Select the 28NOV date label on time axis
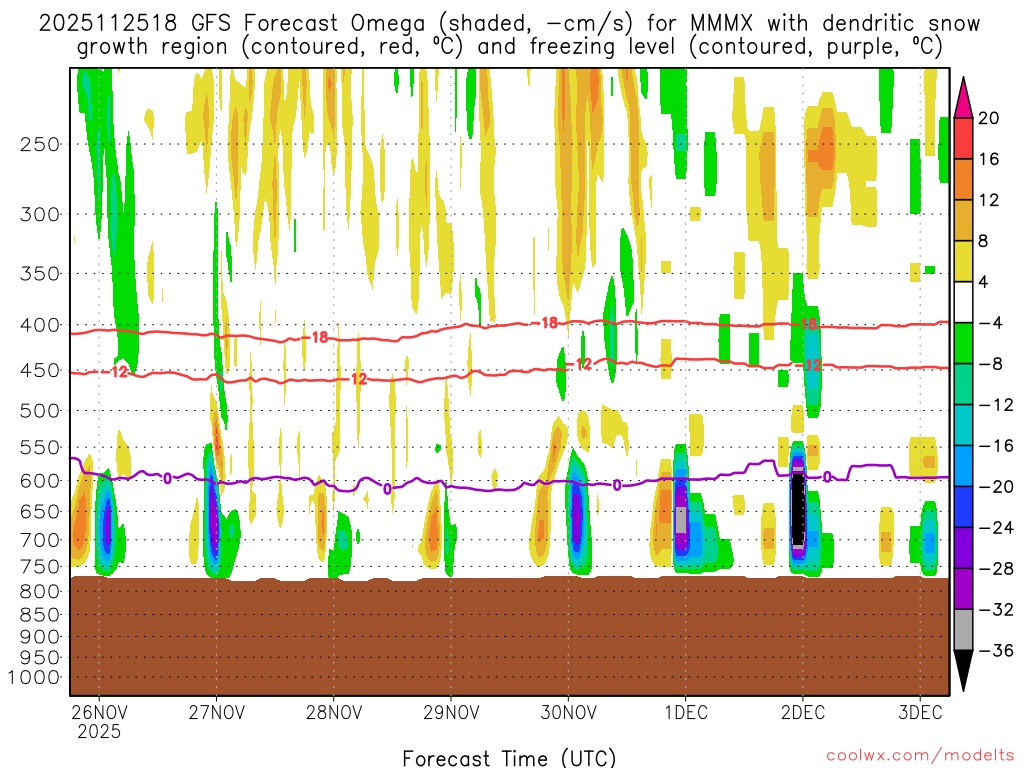 pos(334,712)
